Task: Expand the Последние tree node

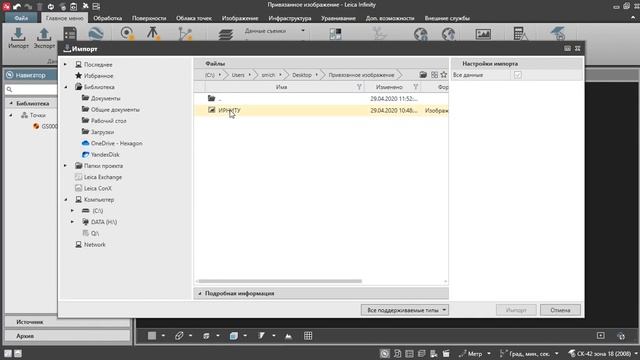Action: click(x=65, y=64)
